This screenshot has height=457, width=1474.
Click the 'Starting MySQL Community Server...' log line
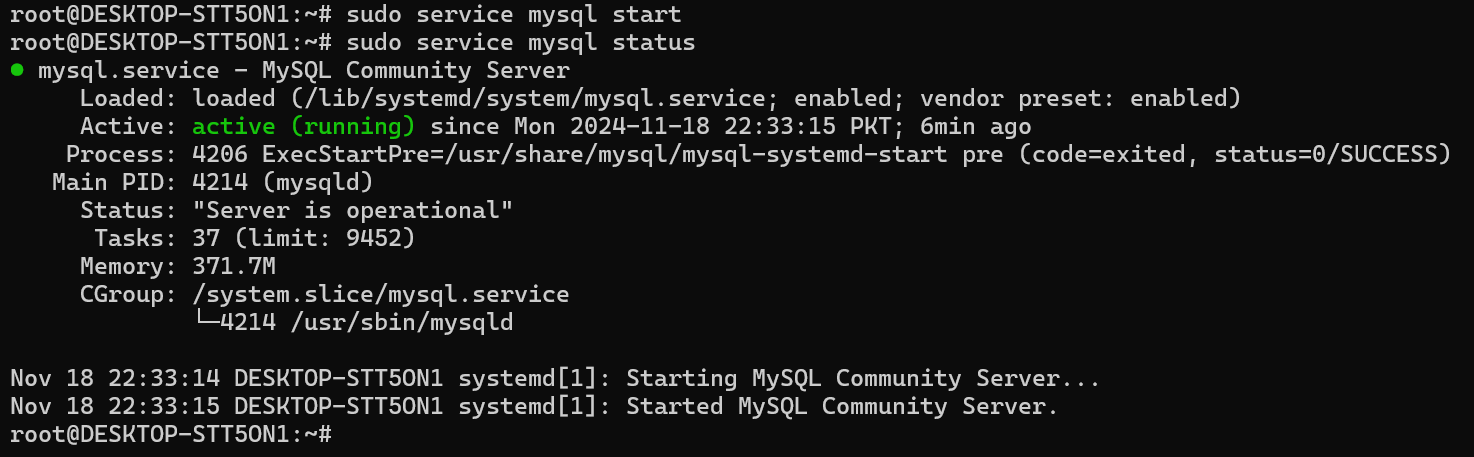(863, 379)
